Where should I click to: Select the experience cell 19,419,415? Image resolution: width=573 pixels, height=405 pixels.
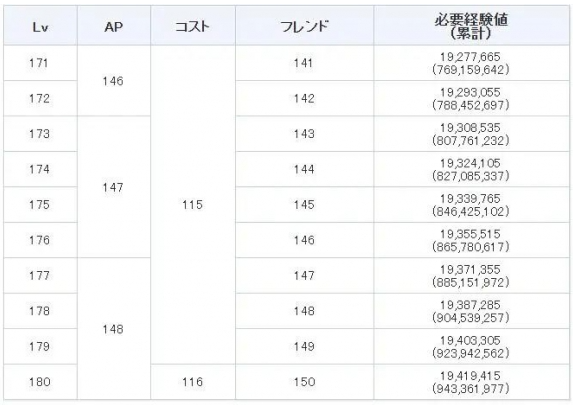pos(471,382)
